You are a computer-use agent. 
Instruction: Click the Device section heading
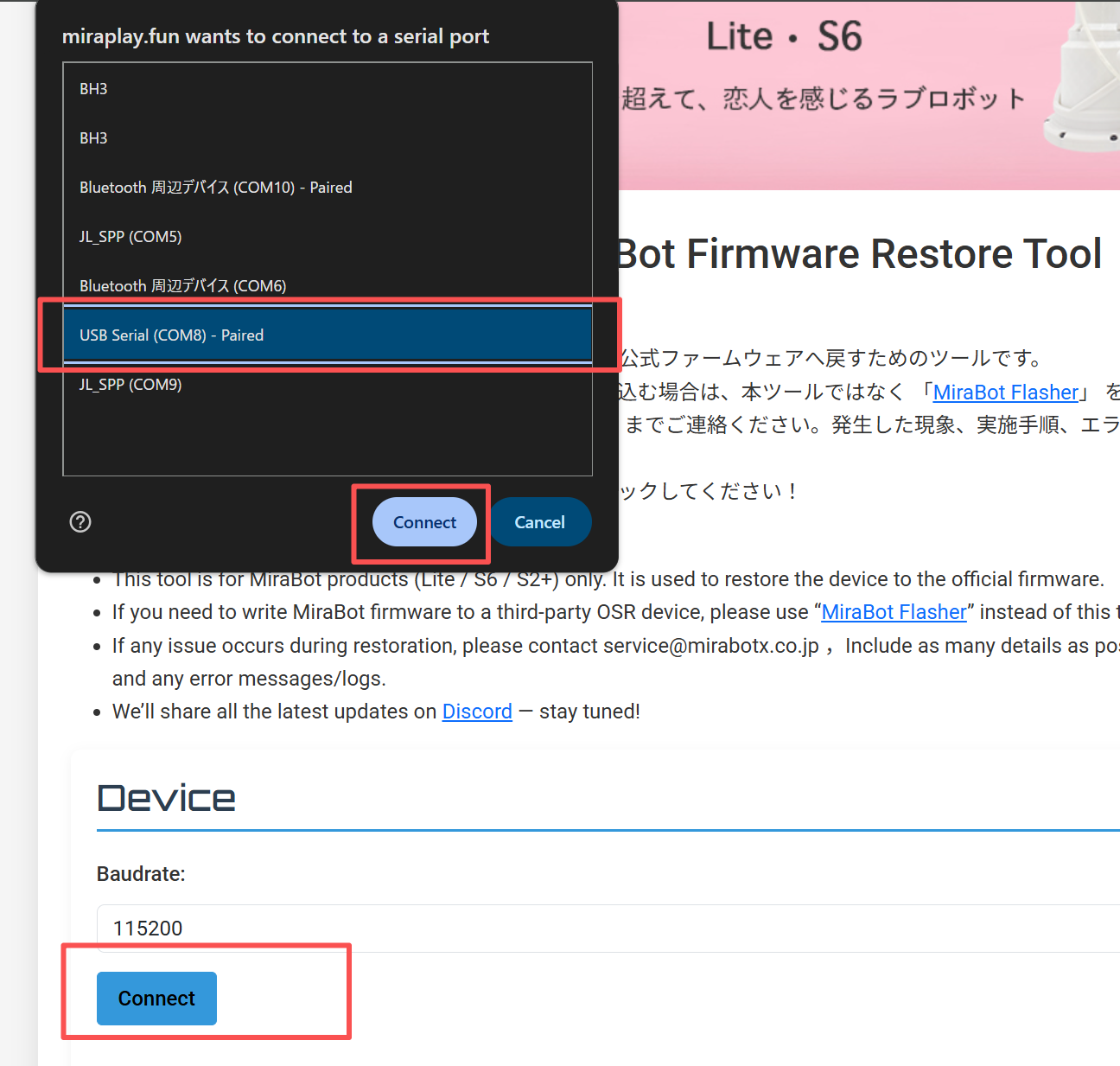[x=166, y=798]
